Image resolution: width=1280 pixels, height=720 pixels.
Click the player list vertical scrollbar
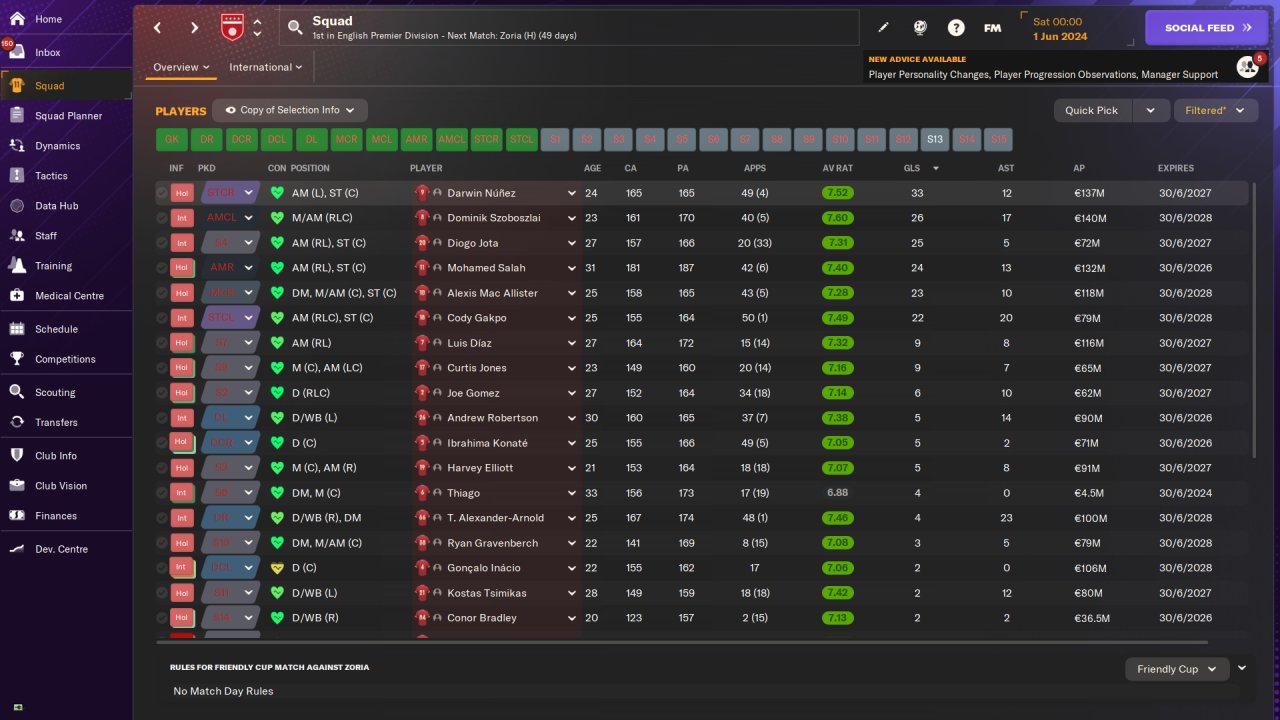coord(1252,320)
